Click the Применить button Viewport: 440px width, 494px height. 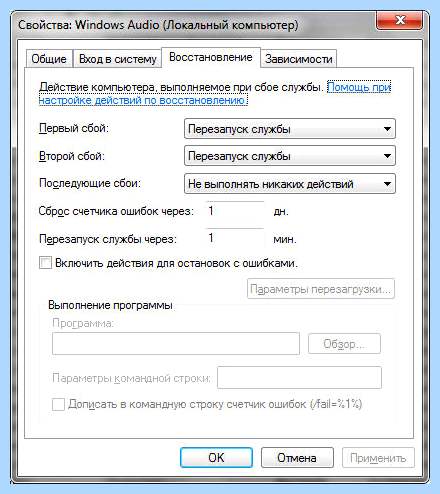tap(378, 458)
